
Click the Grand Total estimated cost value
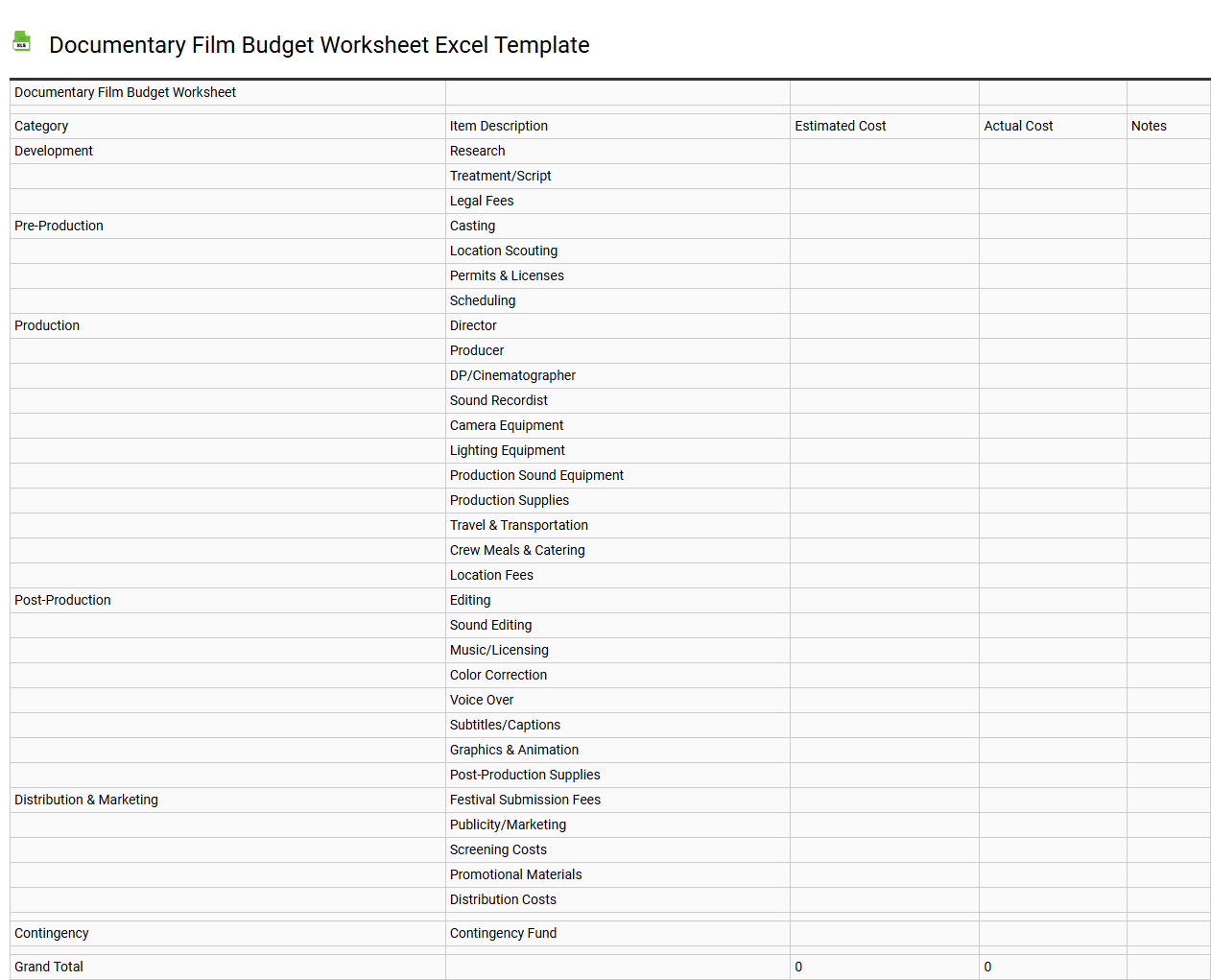797,967
